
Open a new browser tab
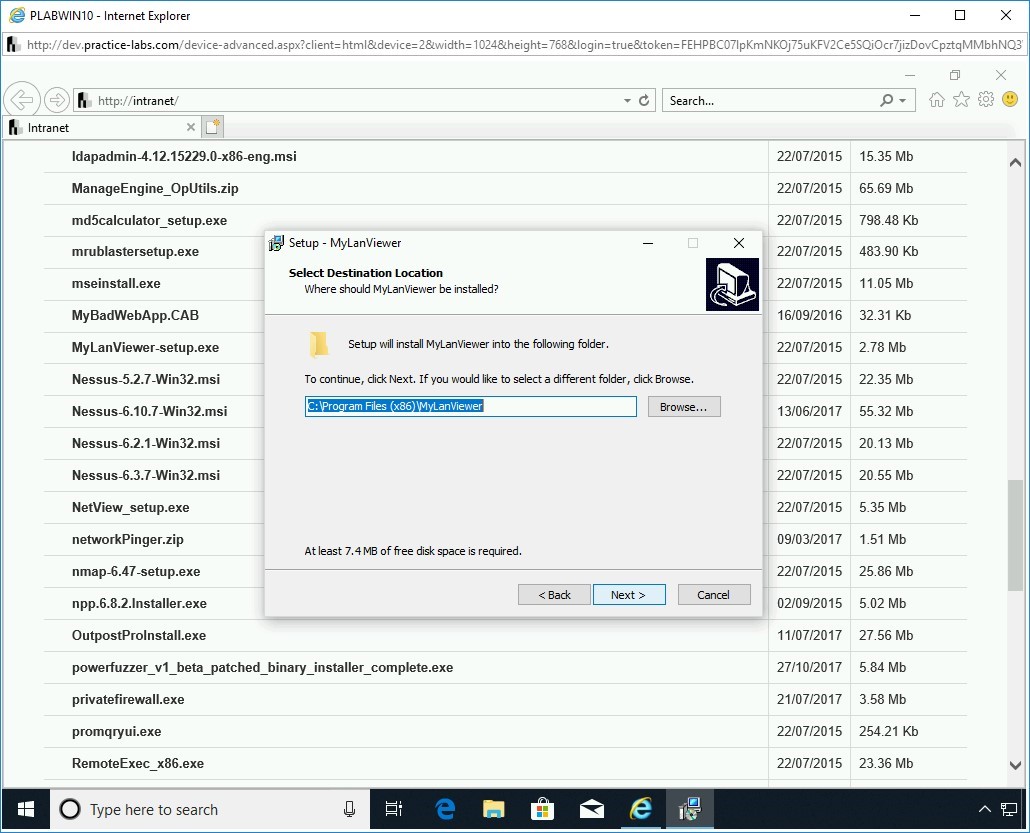[212, 127]
